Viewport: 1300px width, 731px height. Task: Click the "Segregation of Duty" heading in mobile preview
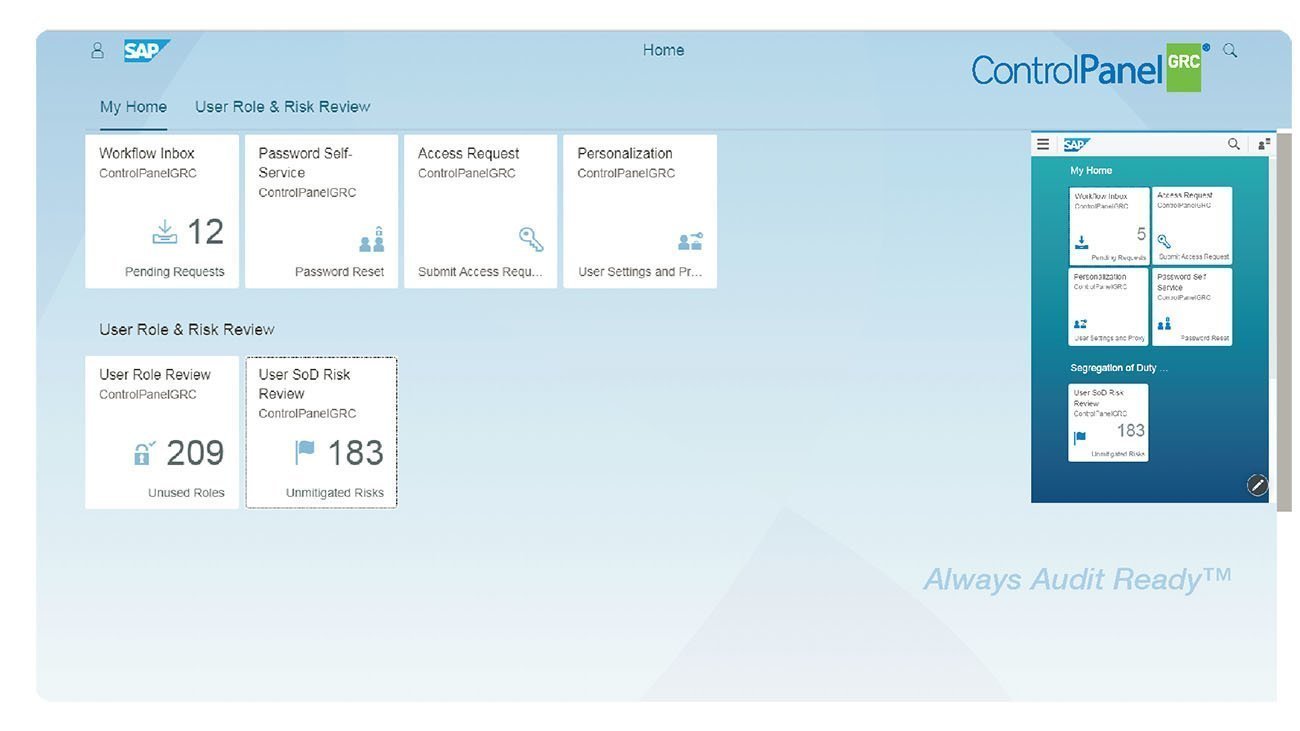point(1119,368)
